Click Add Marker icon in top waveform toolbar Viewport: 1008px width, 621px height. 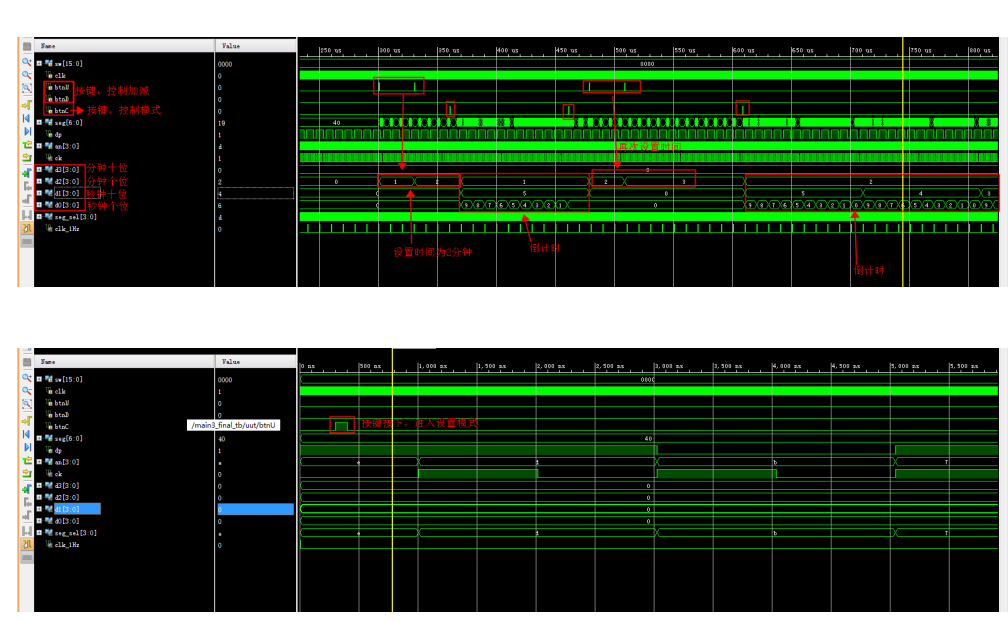click(x=27, y=173)
